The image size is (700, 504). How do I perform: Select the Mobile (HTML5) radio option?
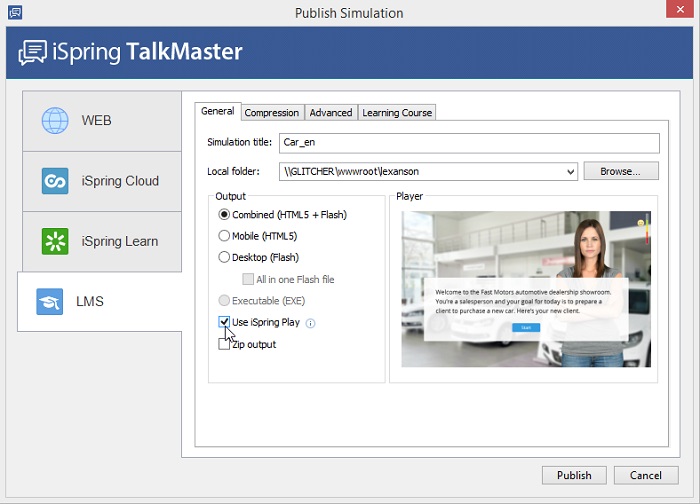tap(224, 236)
